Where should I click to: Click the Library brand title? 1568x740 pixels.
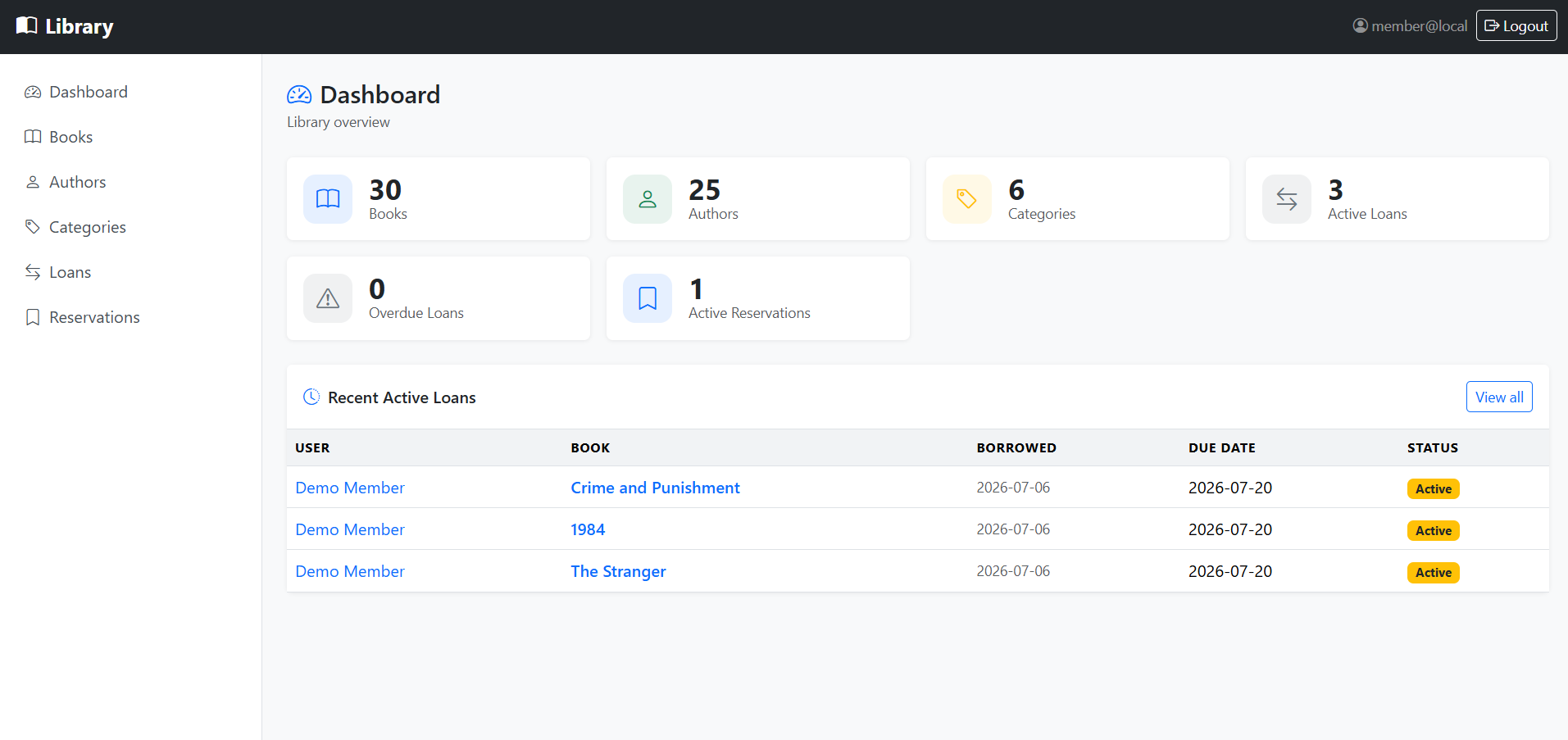(80, 26)
